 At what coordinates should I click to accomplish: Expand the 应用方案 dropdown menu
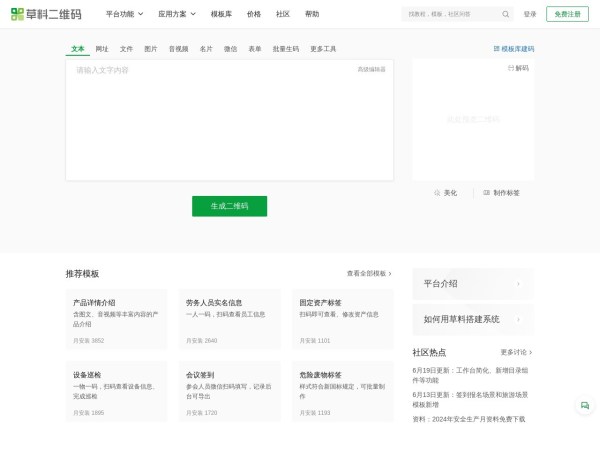[x=177, y=14]
